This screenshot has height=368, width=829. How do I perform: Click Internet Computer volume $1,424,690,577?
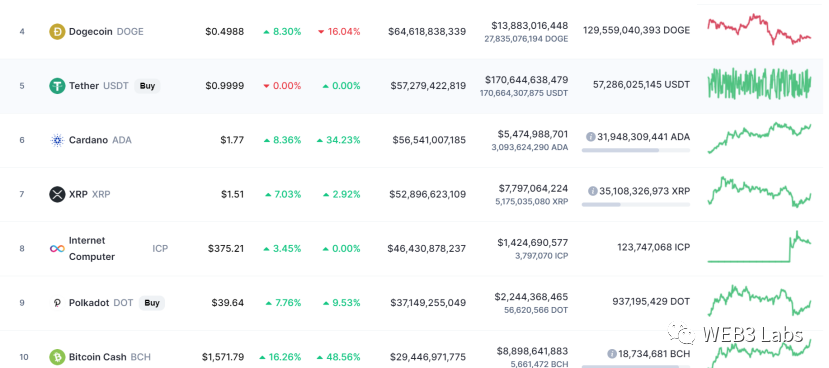533,243
